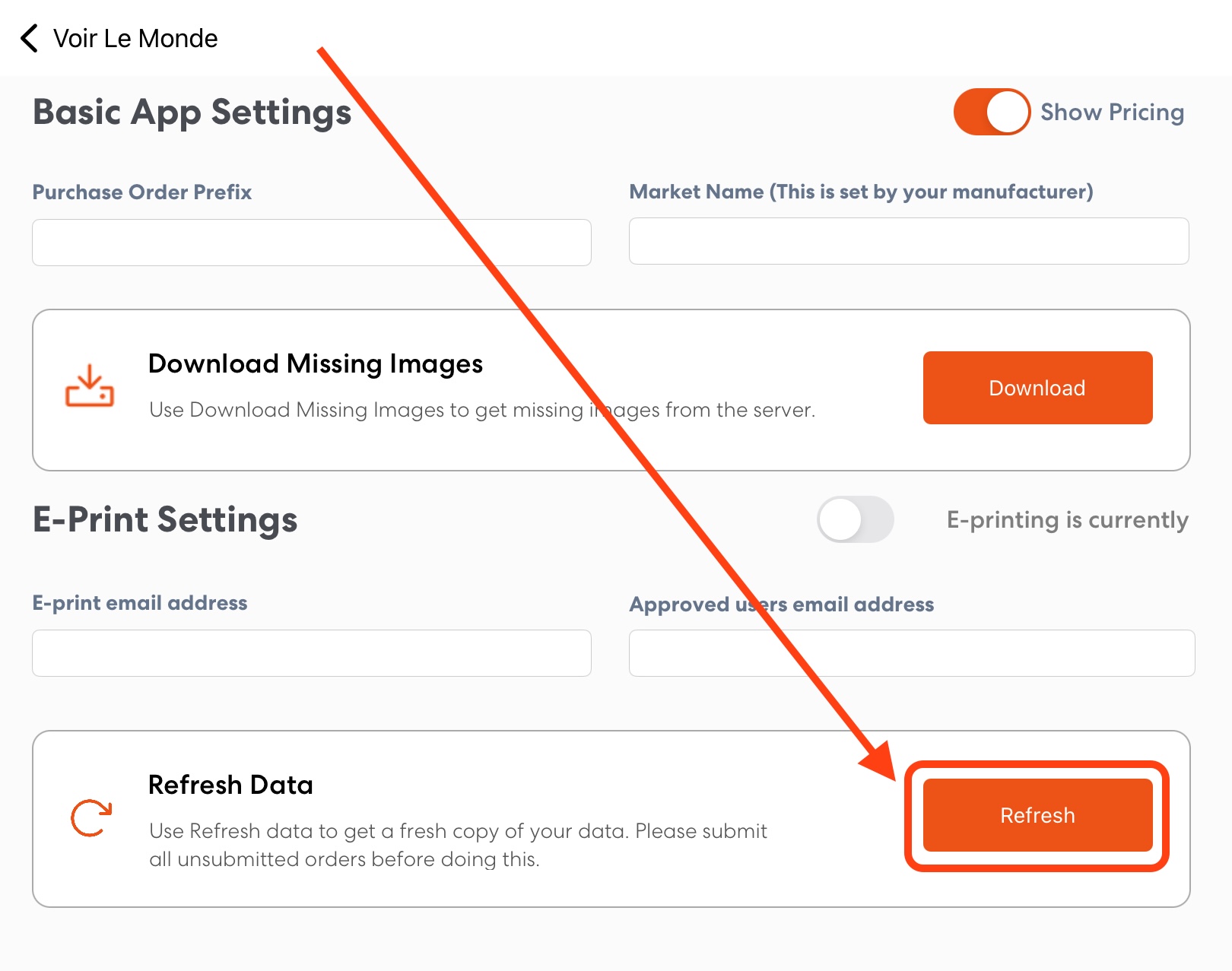Select the E-print email address field
This screenshot has width=1232, height=971.
312,653
